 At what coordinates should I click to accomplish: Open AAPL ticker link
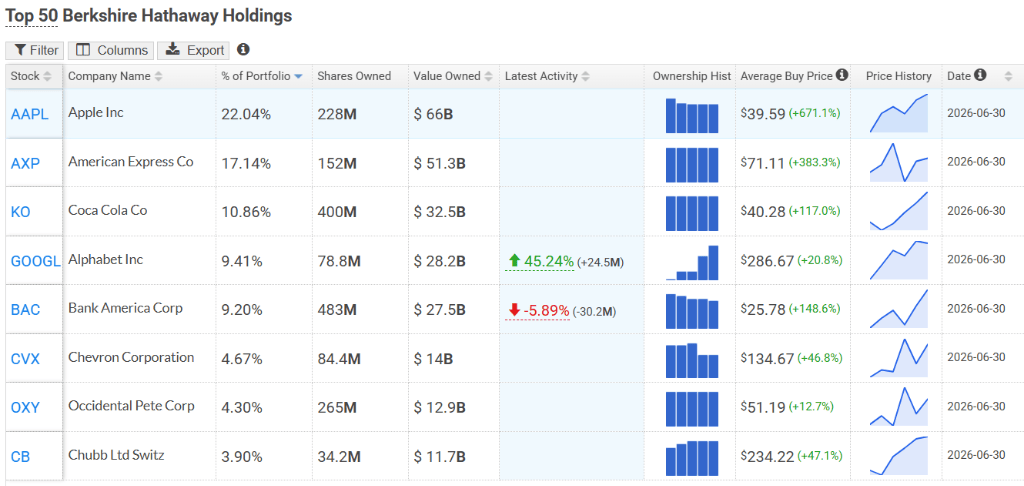point(29,114)
